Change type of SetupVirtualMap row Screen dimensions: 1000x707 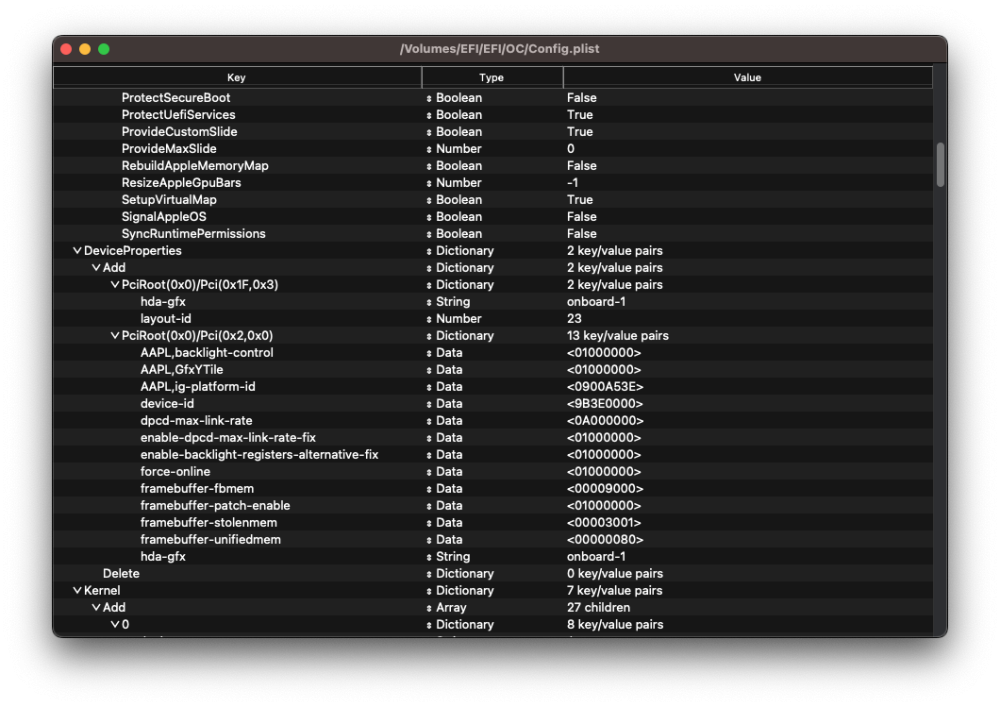pos(429,200)
